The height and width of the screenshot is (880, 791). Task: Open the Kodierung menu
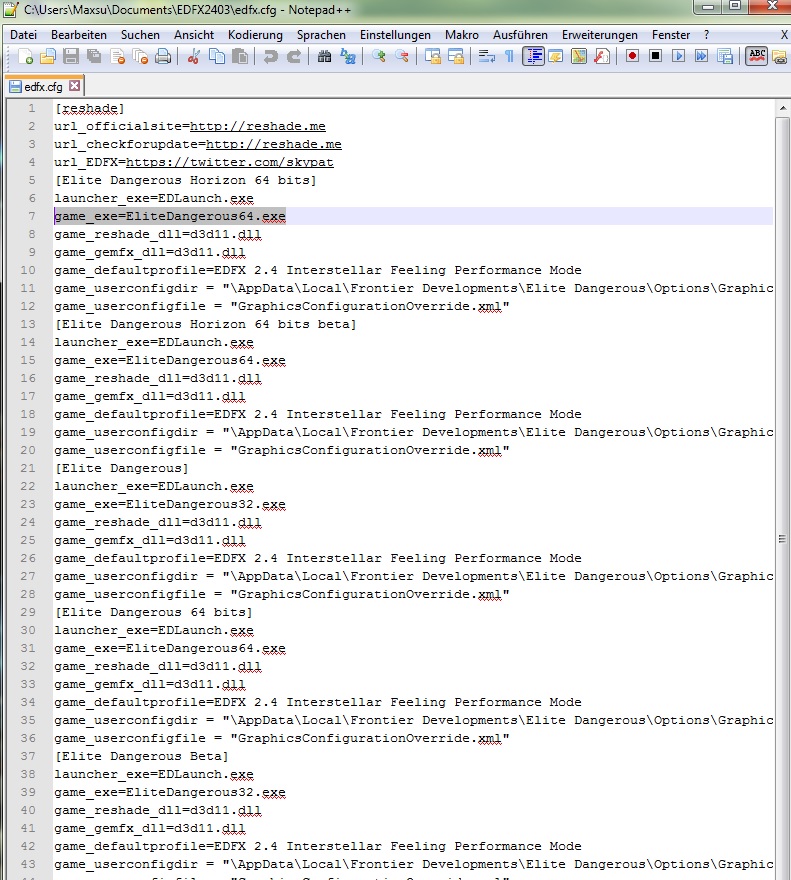coord(255,35)
